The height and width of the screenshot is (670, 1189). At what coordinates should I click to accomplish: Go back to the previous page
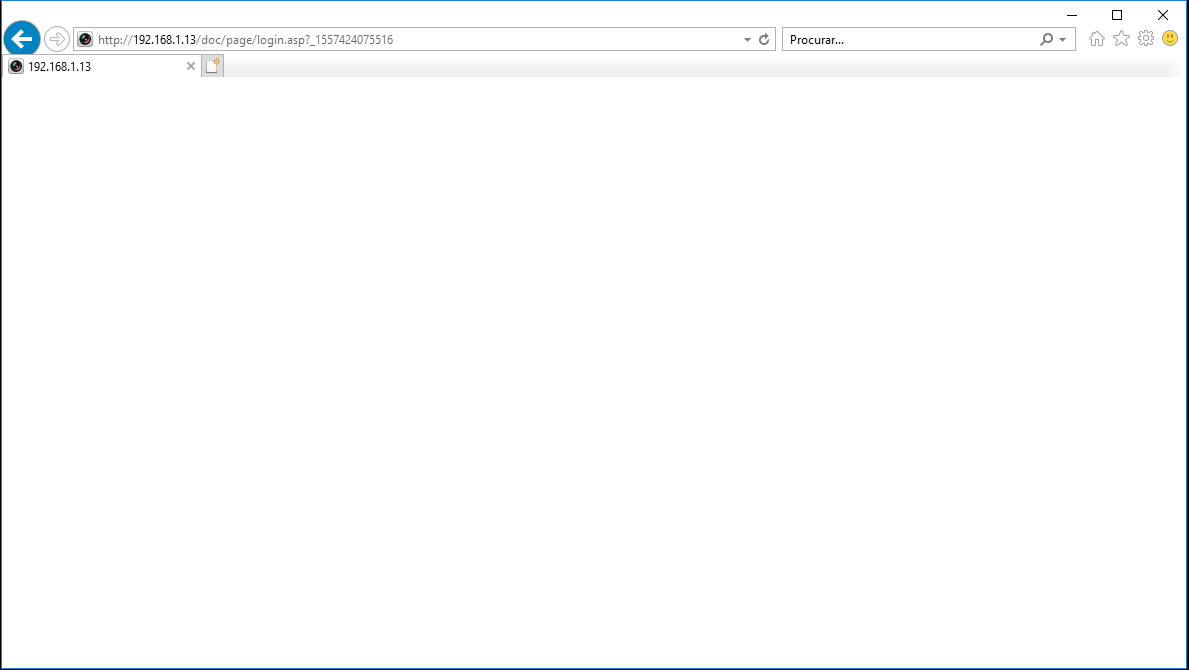22,39
